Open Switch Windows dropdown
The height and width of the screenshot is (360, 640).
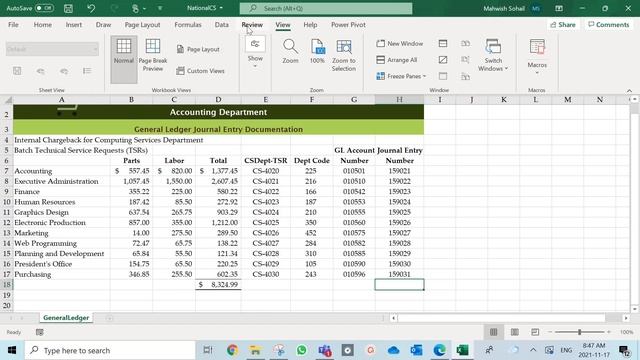[493, 56]
